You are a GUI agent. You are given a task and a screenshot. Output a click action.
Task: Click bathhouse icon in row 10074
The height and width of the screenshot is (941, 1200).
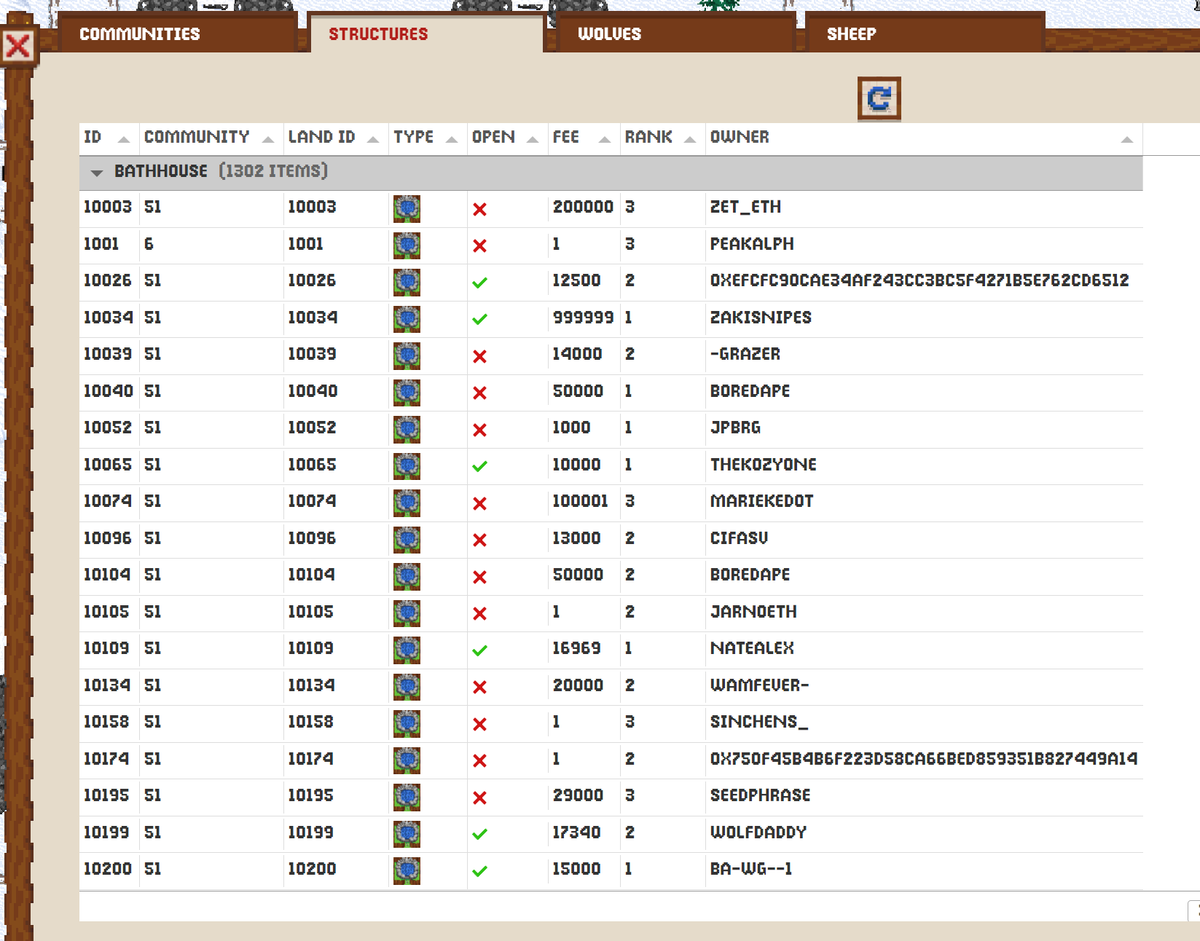pyautogui.click(x=406, y=503)
